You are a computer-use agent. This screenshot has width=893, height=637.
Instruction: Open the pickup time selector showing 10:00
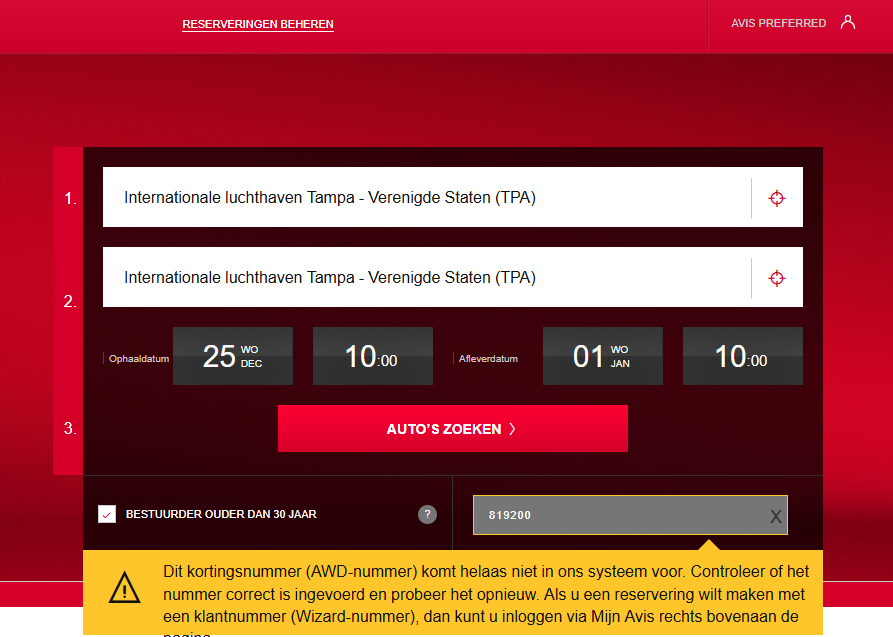(x=372, y=356)
